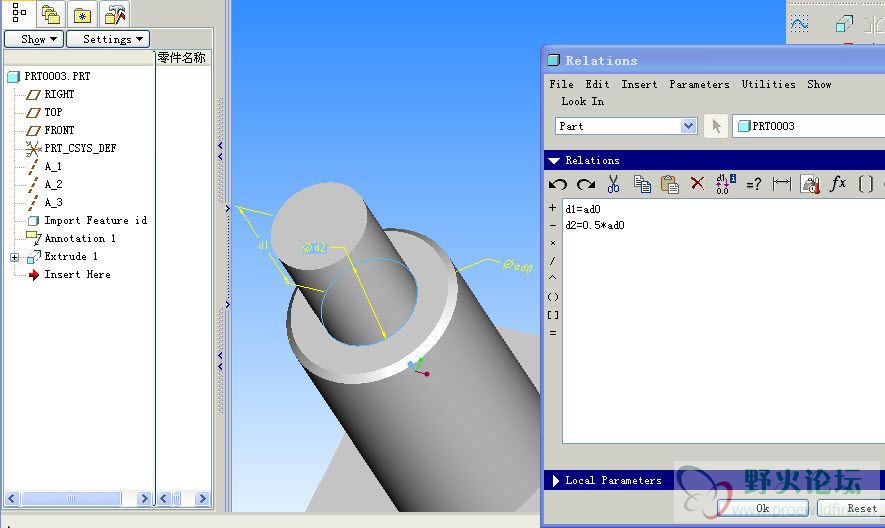The image size is (885, 528).
Task: Click the selection arrow button beside Part
Action: [x=716, y=126]
